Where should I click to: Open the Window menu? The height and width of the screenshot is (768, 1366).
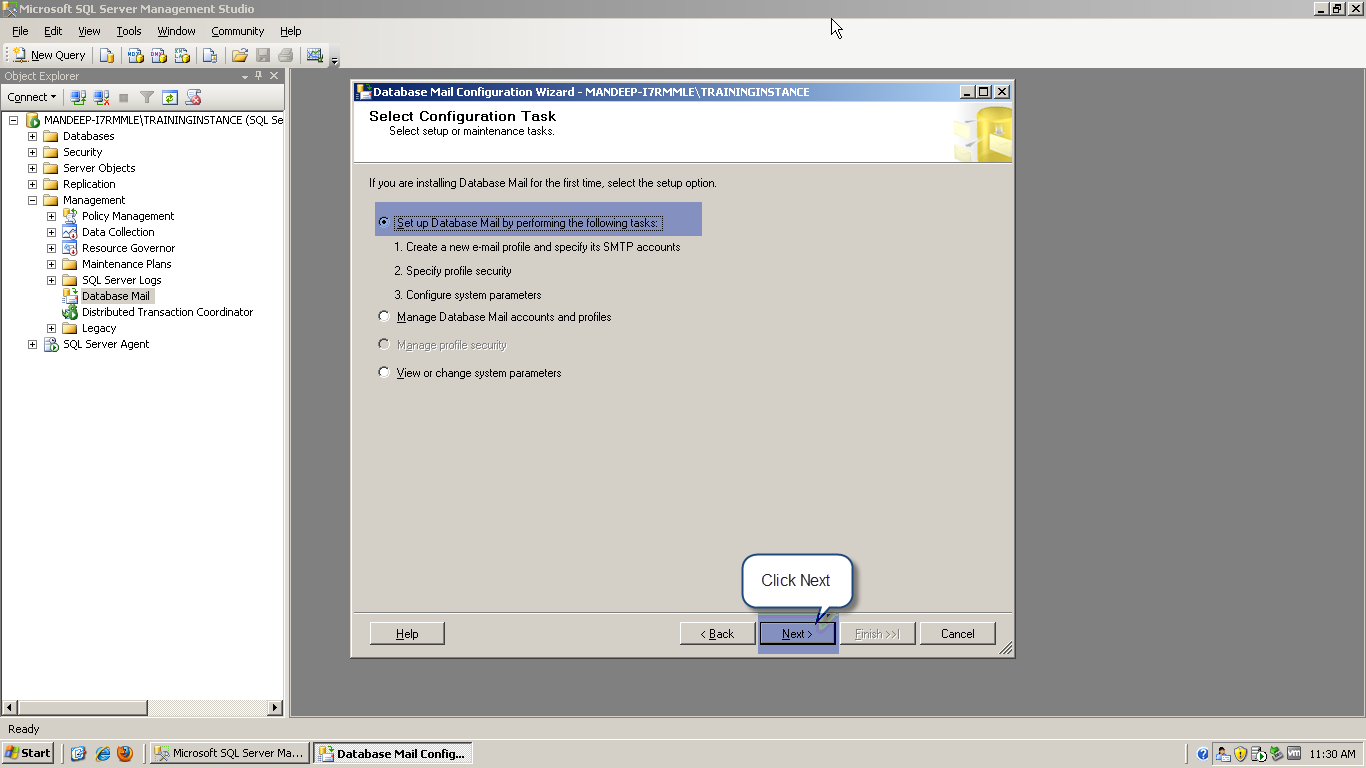point(176,31)
